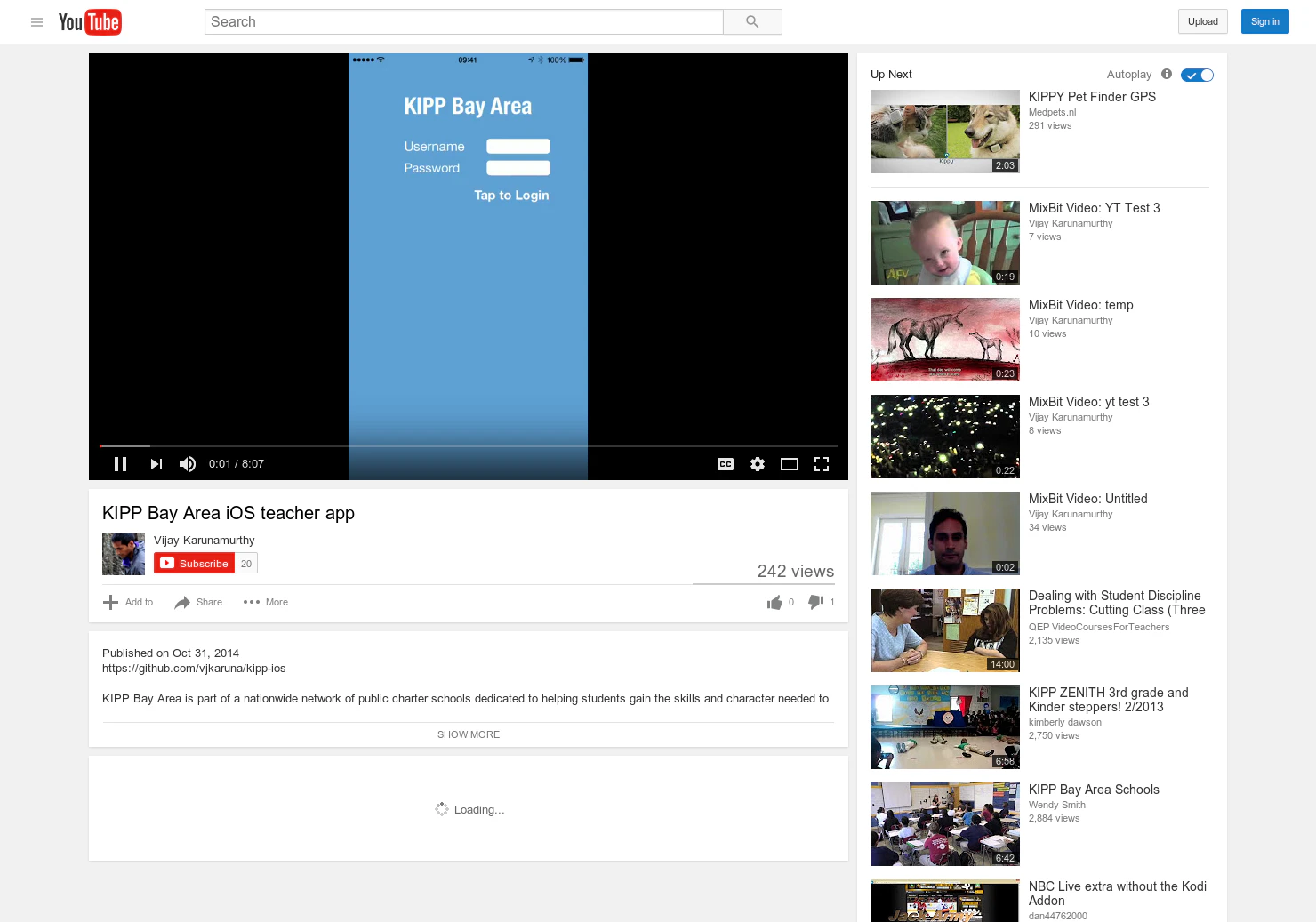The image size is (1316, 922).
Task: Click the Add to button
Action: click(x=128, y=603)
